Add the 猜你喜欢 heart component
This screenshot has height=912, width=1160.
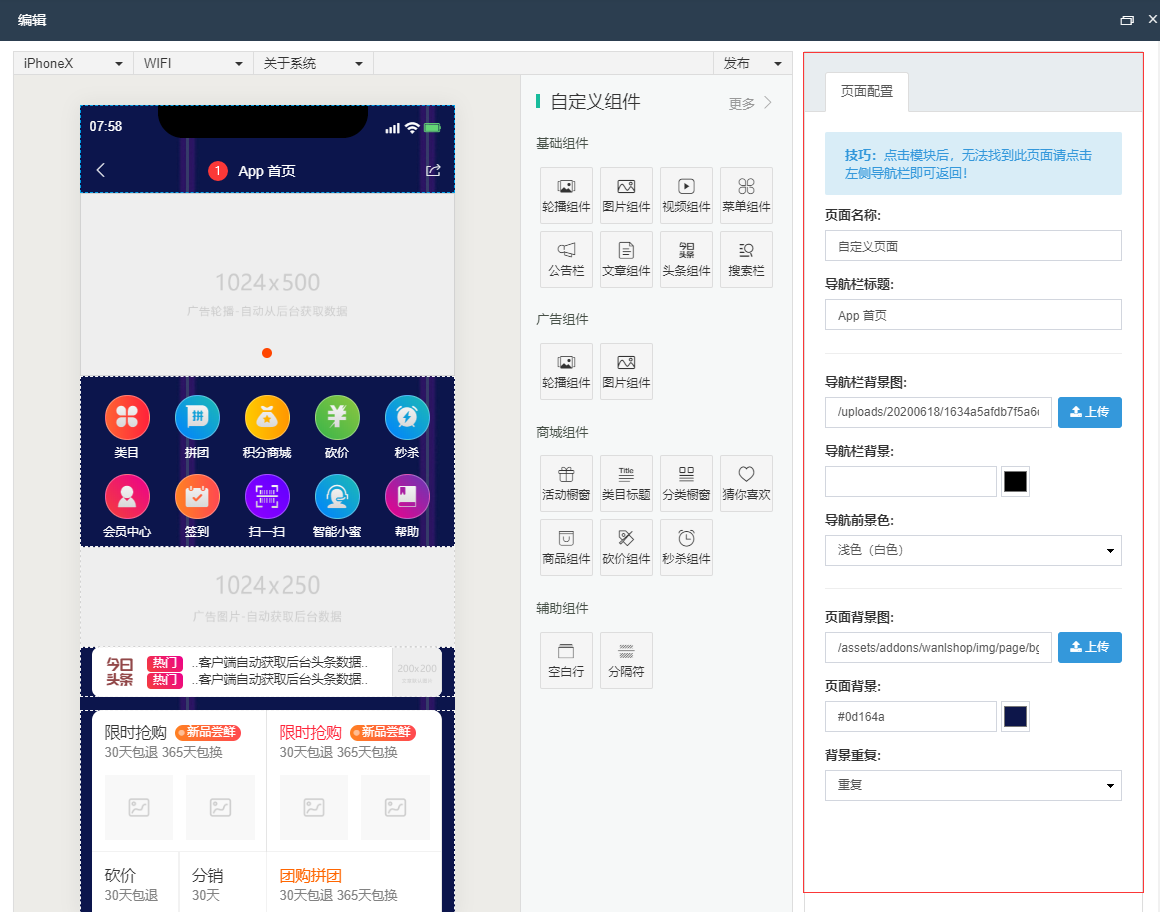[x=746, y=483]
